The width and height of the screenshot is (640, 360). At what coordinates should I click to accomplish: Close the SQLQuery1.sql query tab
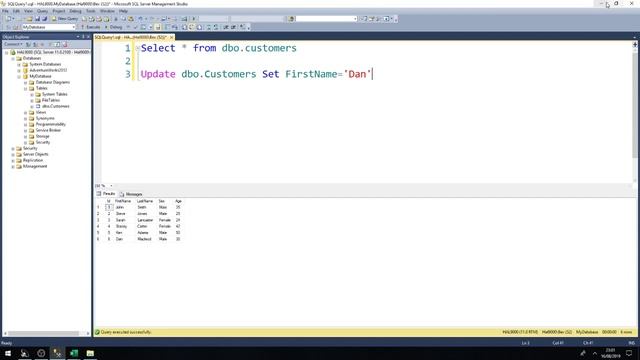[x=171, y=37]
